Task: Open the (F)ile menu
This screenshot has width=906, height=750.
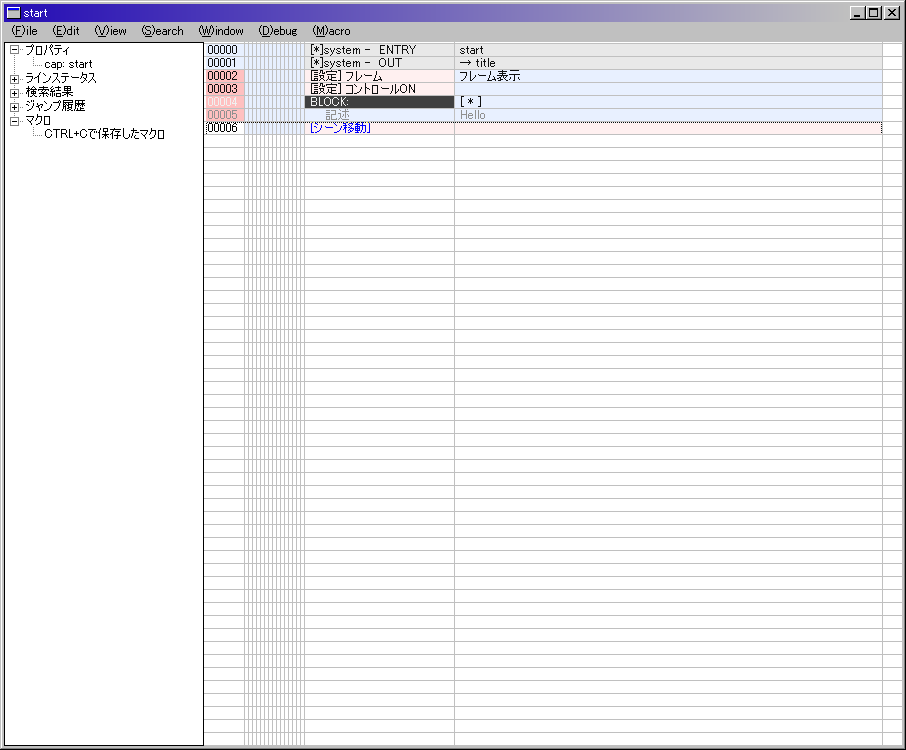Action: [x=24, y=31]
